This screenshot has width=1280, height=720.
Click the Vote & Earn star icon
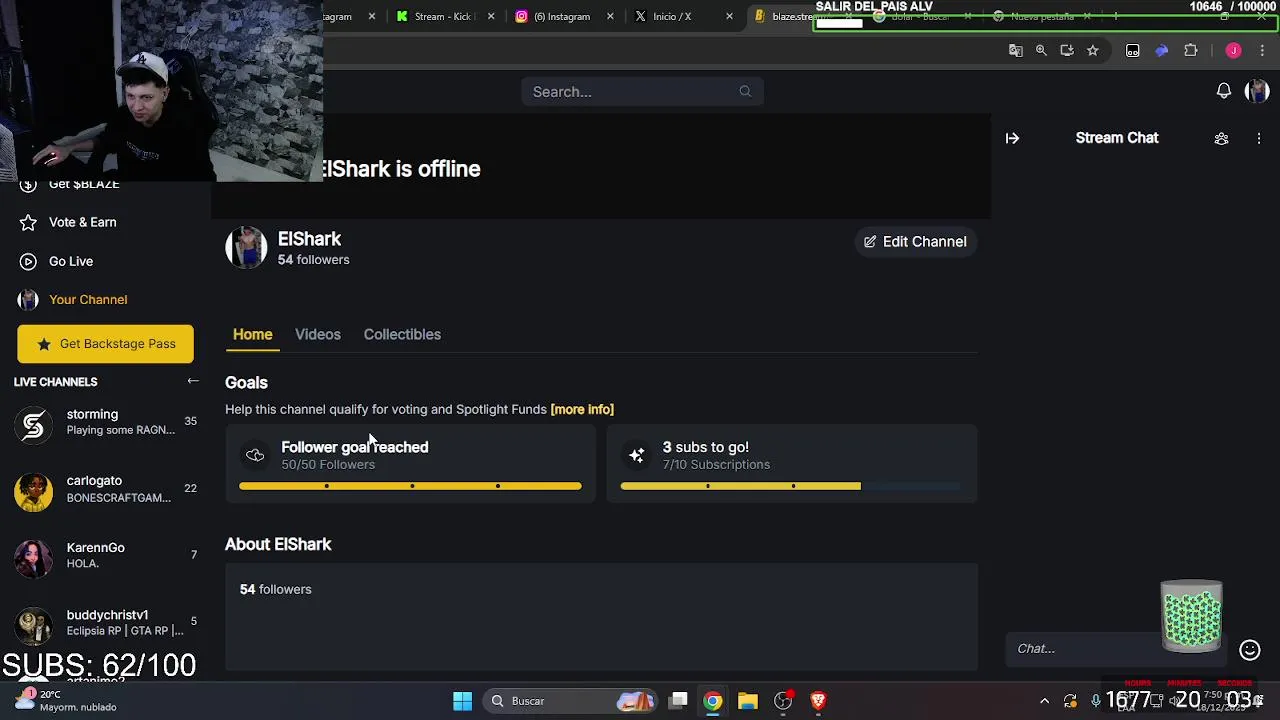[29, 222]
